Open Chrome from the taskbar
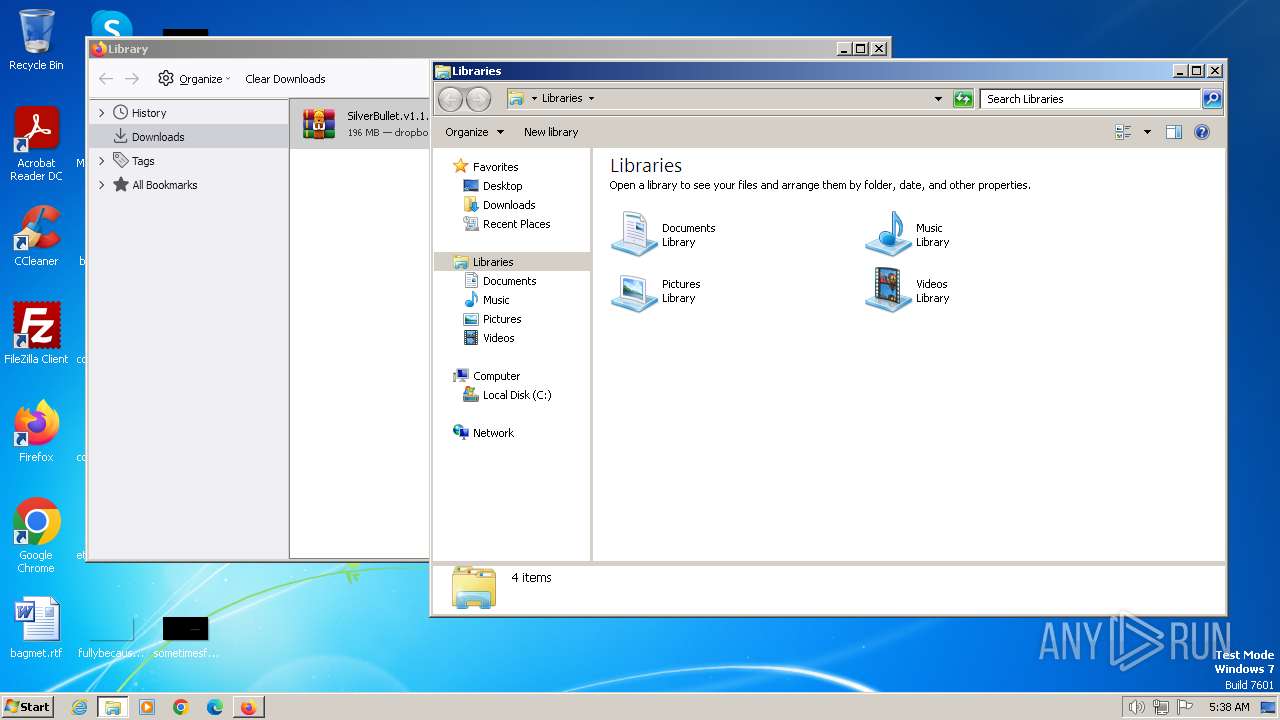 point(181,707)
